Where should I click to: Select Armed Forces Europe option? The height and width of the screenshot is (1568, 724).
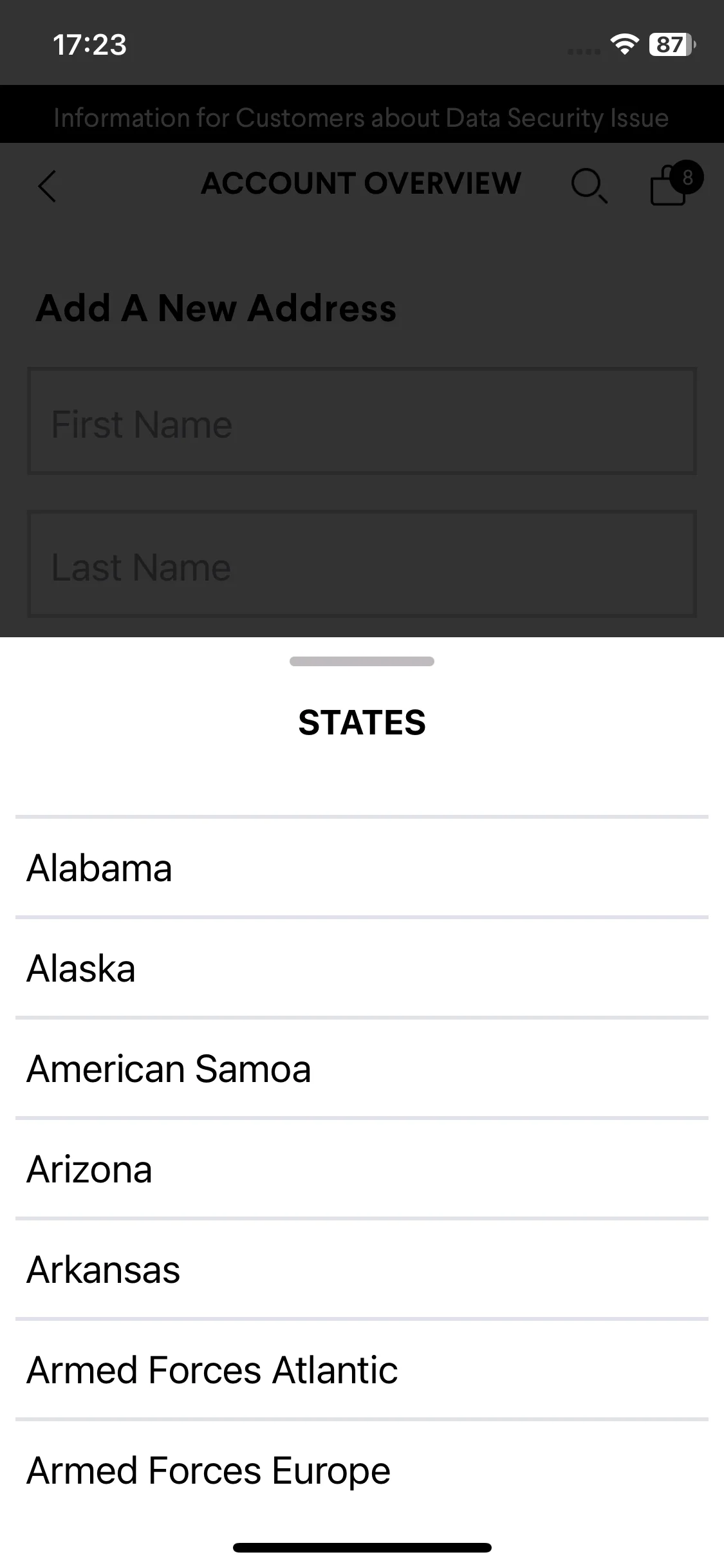coord(362,1470)
